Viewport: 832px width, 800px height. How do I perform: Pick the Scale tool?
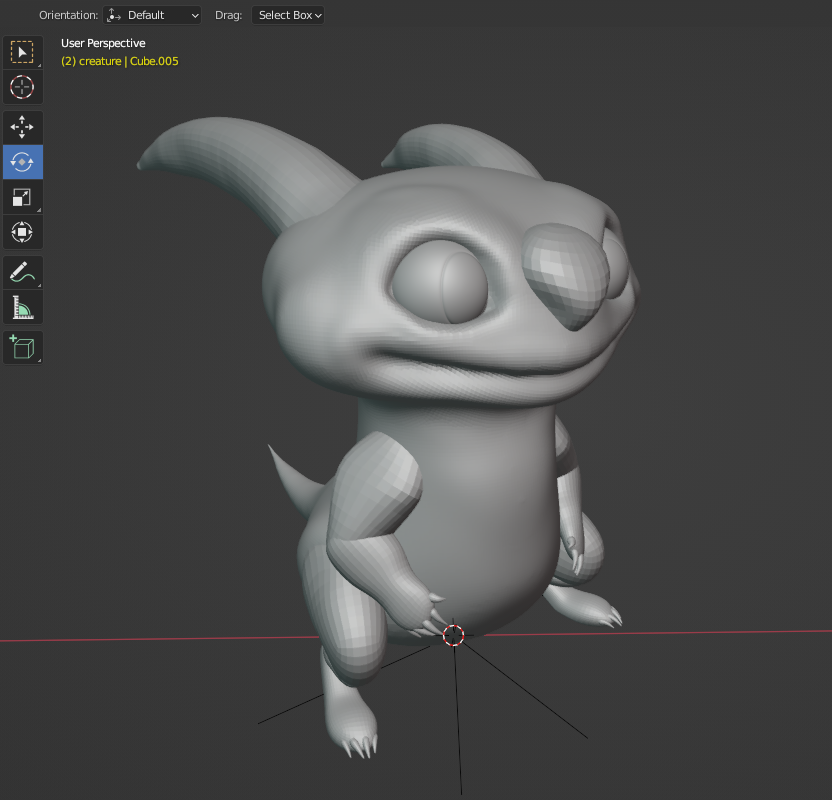[22, 197]
